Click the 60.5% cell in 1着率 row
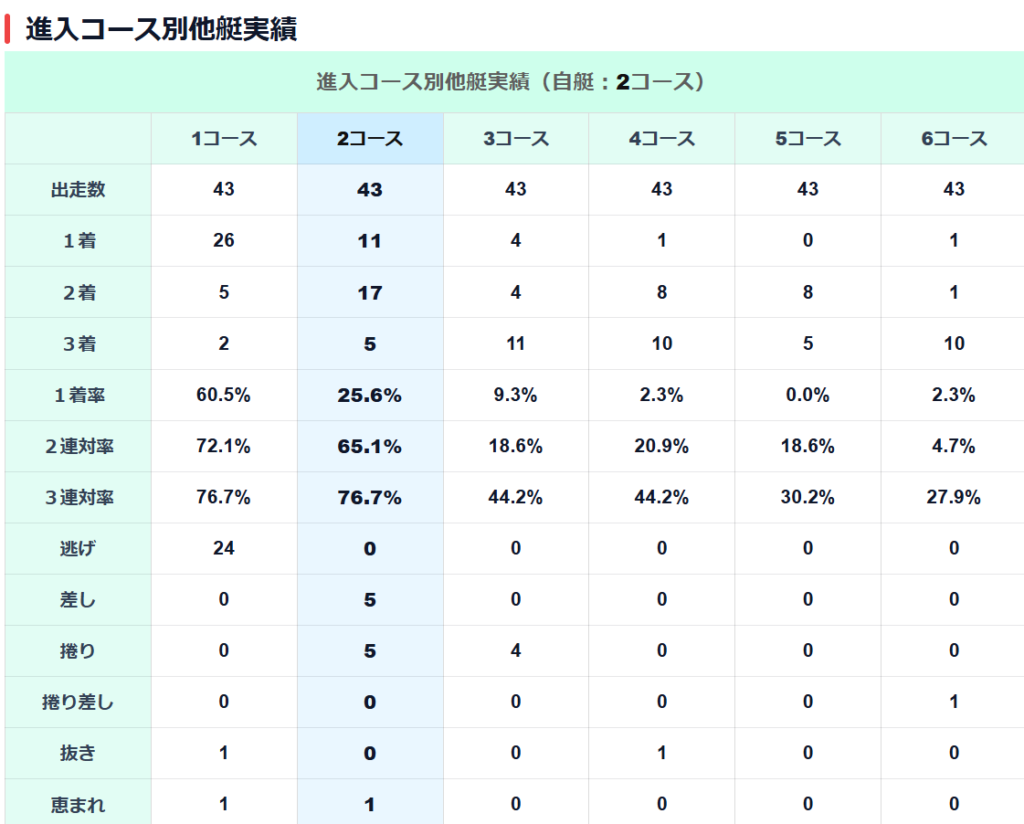This screenshot has width=1024, height=824. pyautogui.click(x=224, y=396)
